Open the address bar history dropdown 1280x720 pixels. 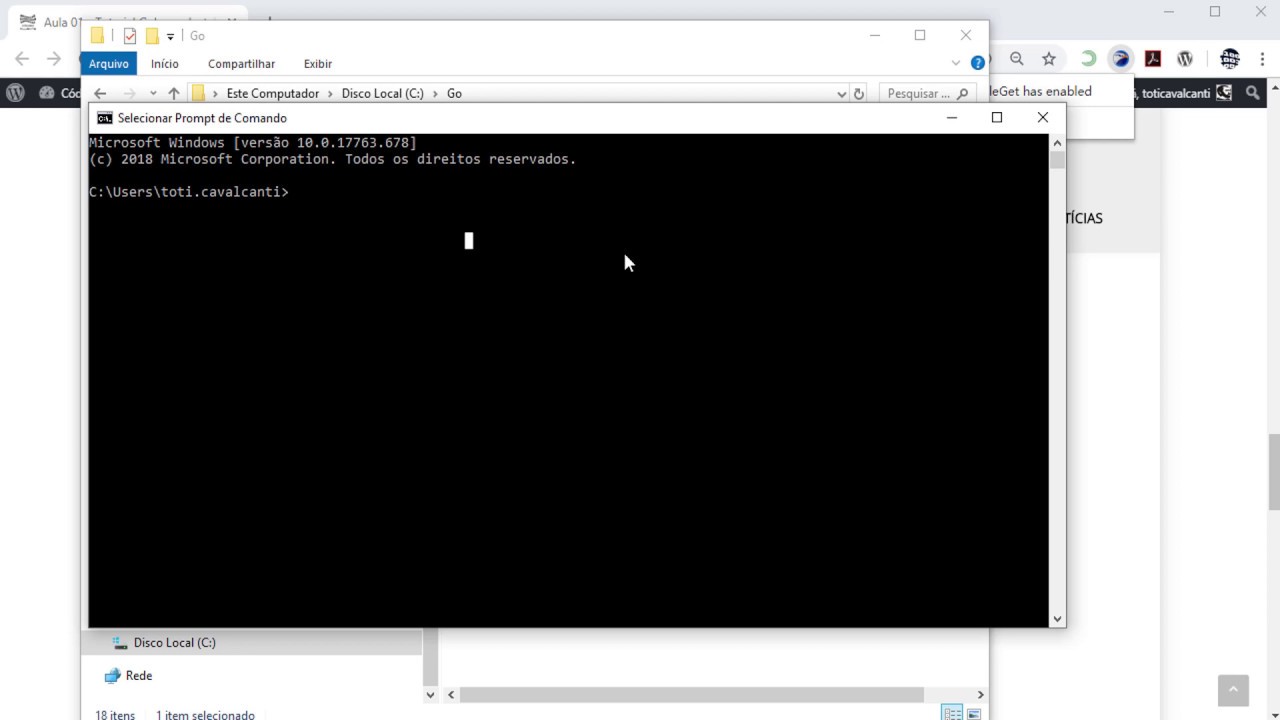[x=841, y=94]
